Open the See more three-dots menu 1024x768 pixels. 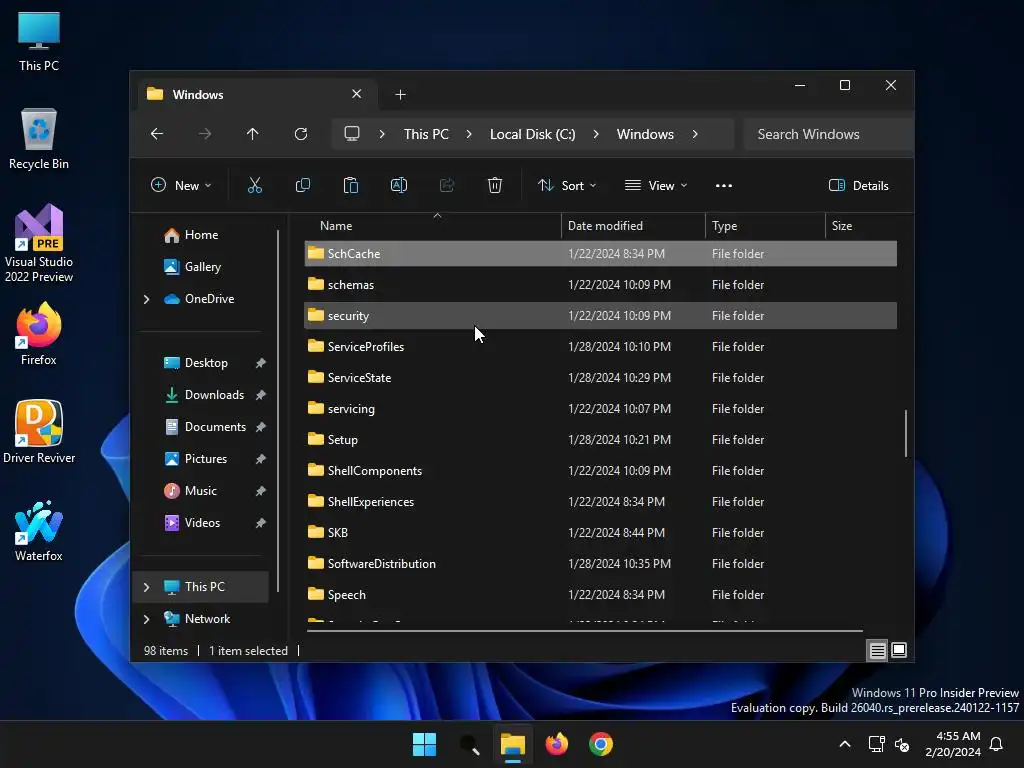point(724,185)
